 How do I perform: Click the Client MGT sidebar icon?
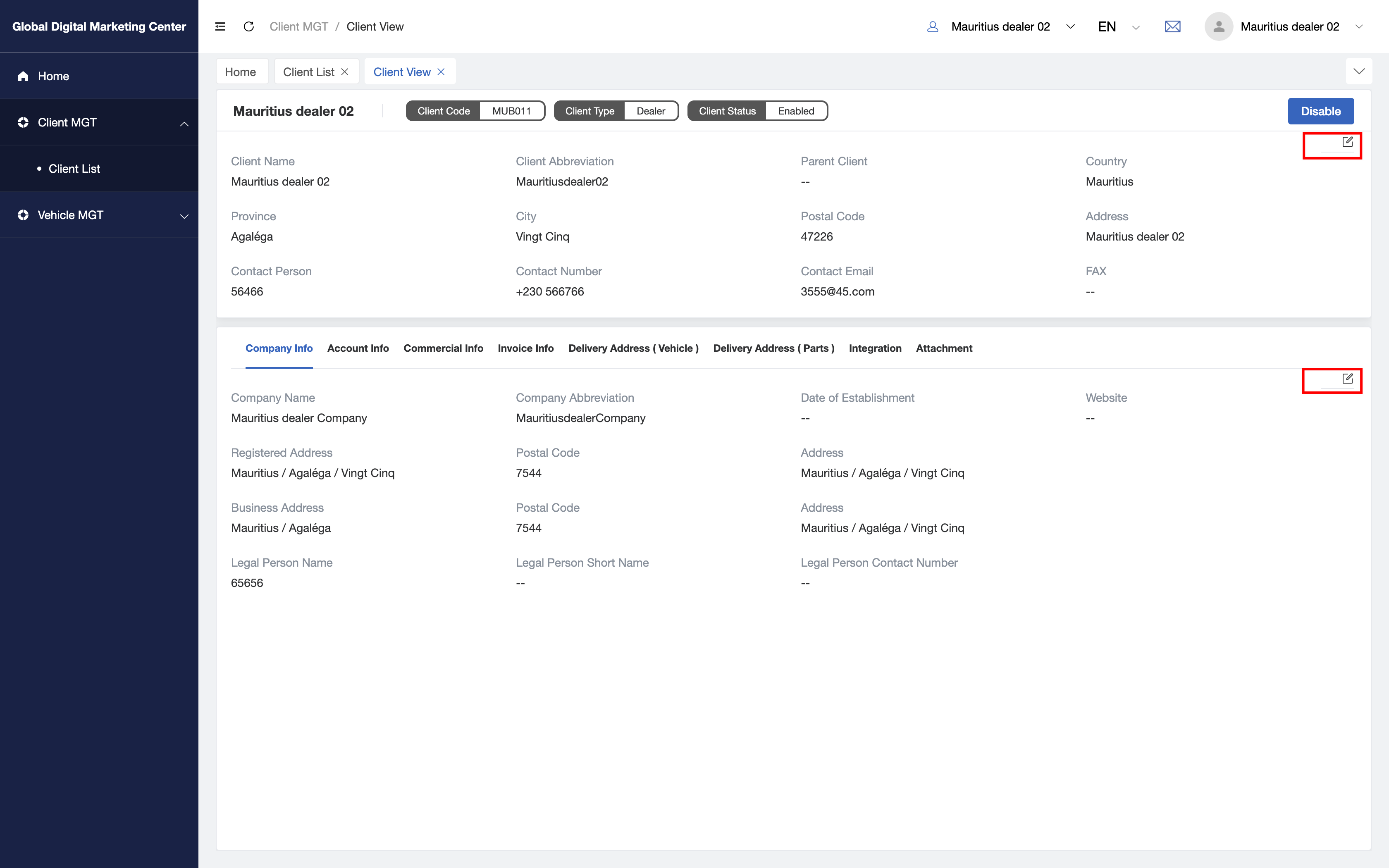[x=23, y=122]
